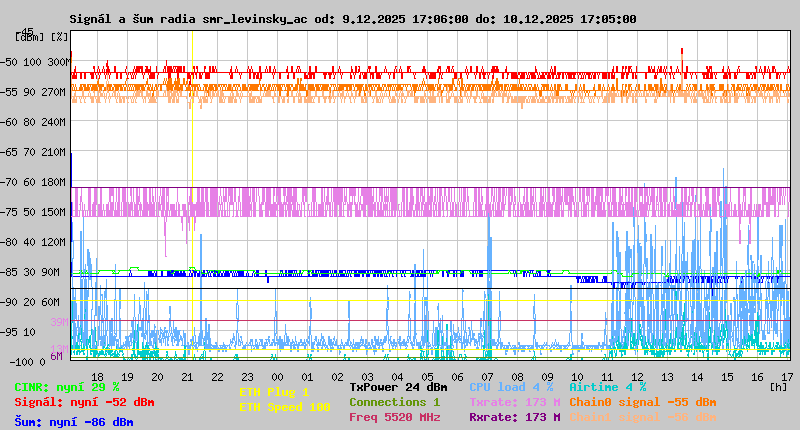The height and width of the screenshot is (430, 800).
Task: Click the yellow vertical marker line near 21h
Action: pyautogui.click(x=192, y=195)
